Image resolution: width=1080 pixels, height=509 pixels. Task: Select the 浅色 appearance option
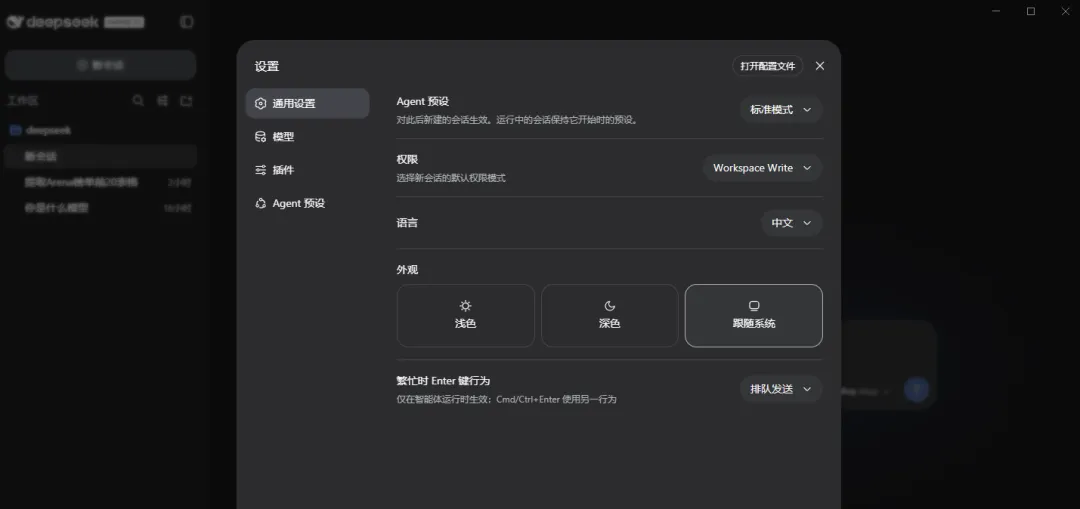click(x=466, y=315)
